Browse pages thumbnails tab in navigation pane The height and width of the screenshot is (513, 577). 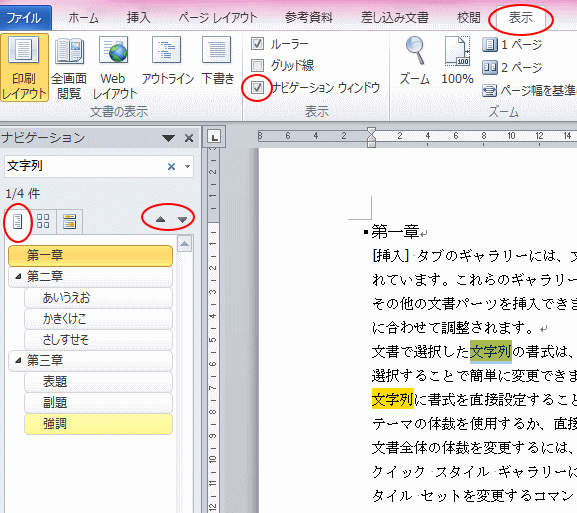point(43,222)
